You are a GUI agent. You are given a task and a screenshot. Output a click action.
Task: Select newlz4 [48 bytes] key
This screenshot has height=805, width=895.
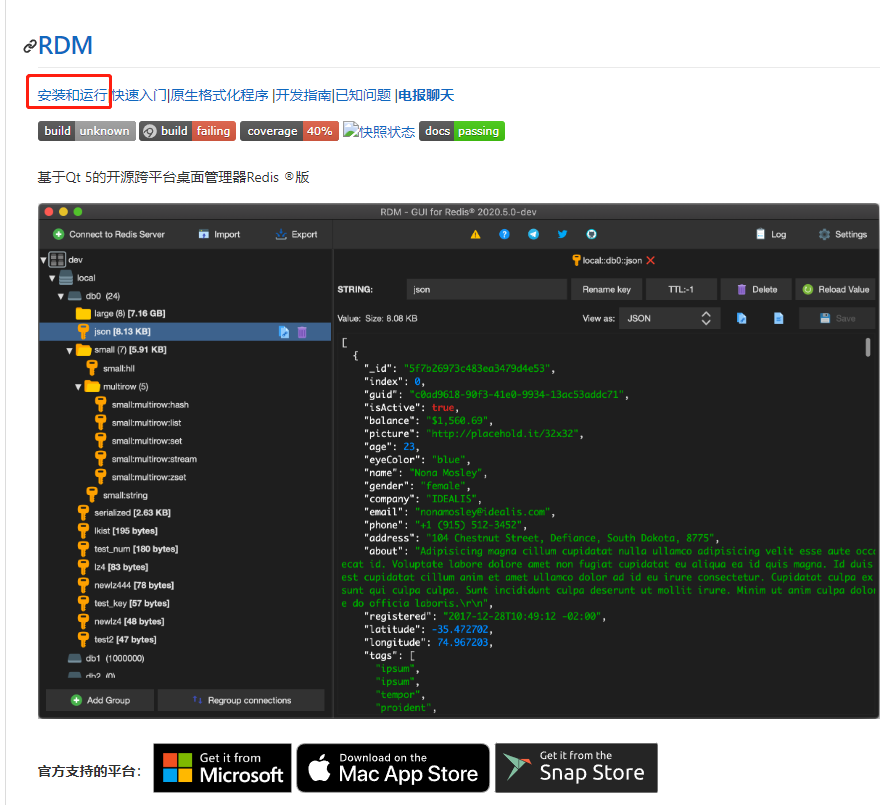click(x=121, y=621)
